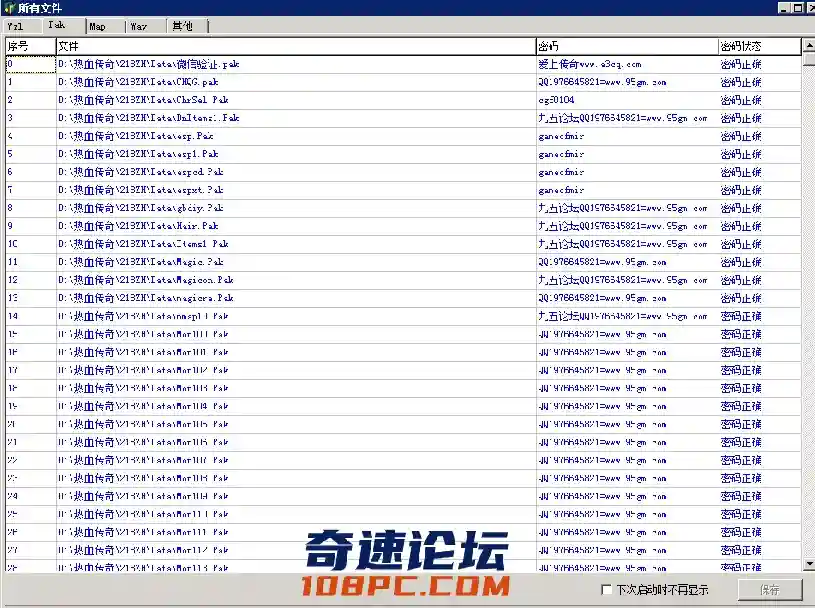Click the 文件 column header

coord(296,46)
